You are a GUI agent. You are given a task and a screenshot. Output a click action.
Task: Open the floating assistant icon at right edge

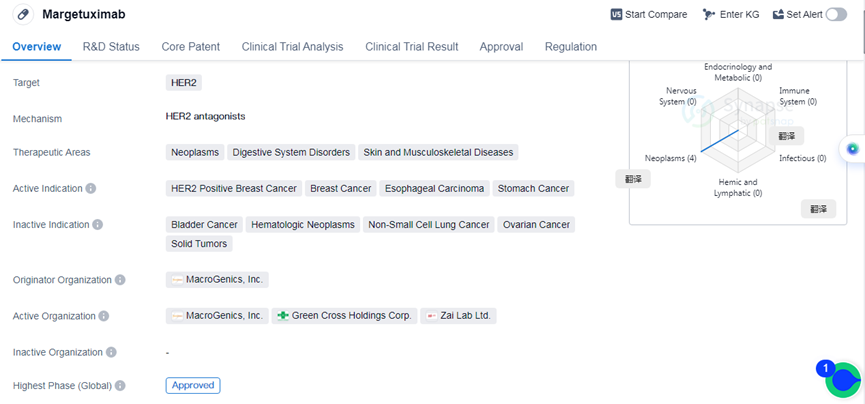click(x=852, y=149)
